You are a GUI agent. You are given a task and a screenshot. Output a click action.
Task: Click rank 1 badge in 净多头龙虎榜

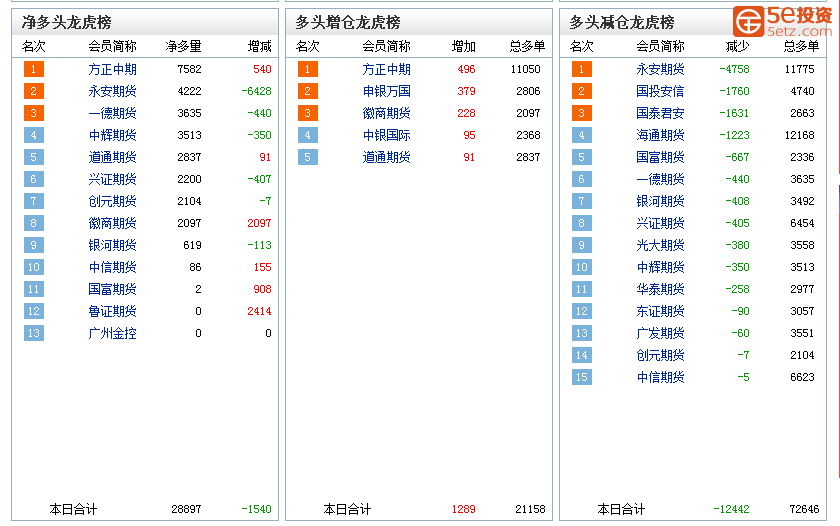point(34,69)
